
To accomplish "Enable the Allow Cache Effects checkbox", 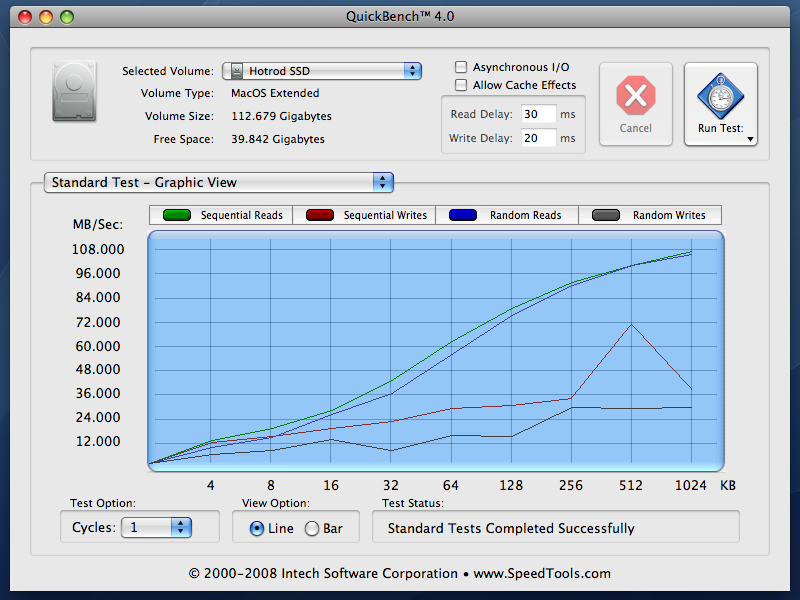I will tap(461, 85).
